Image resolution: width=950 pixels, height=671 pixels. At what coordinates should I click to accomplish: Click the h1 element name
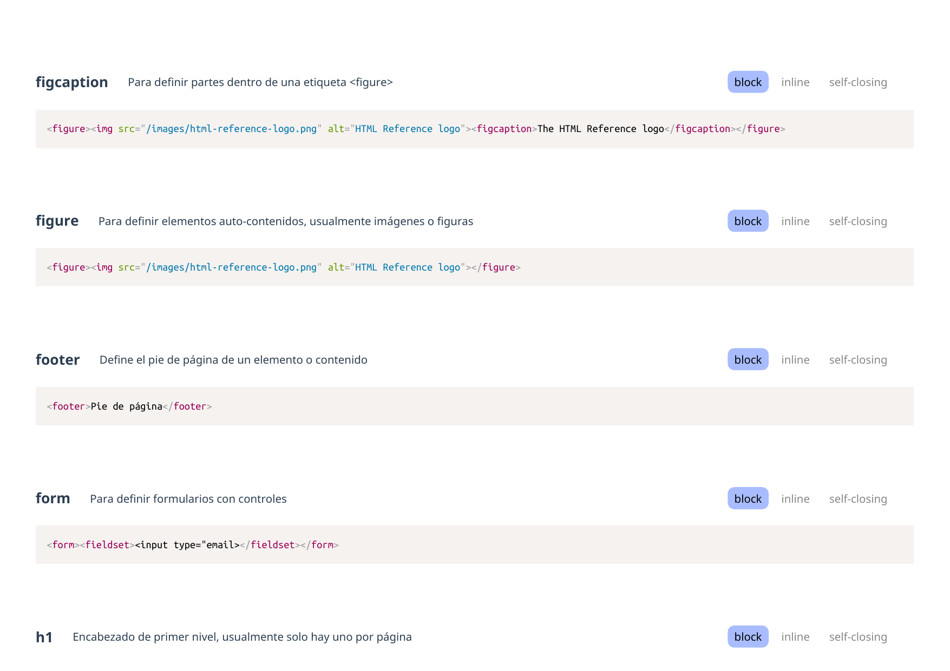click(42, 636)
